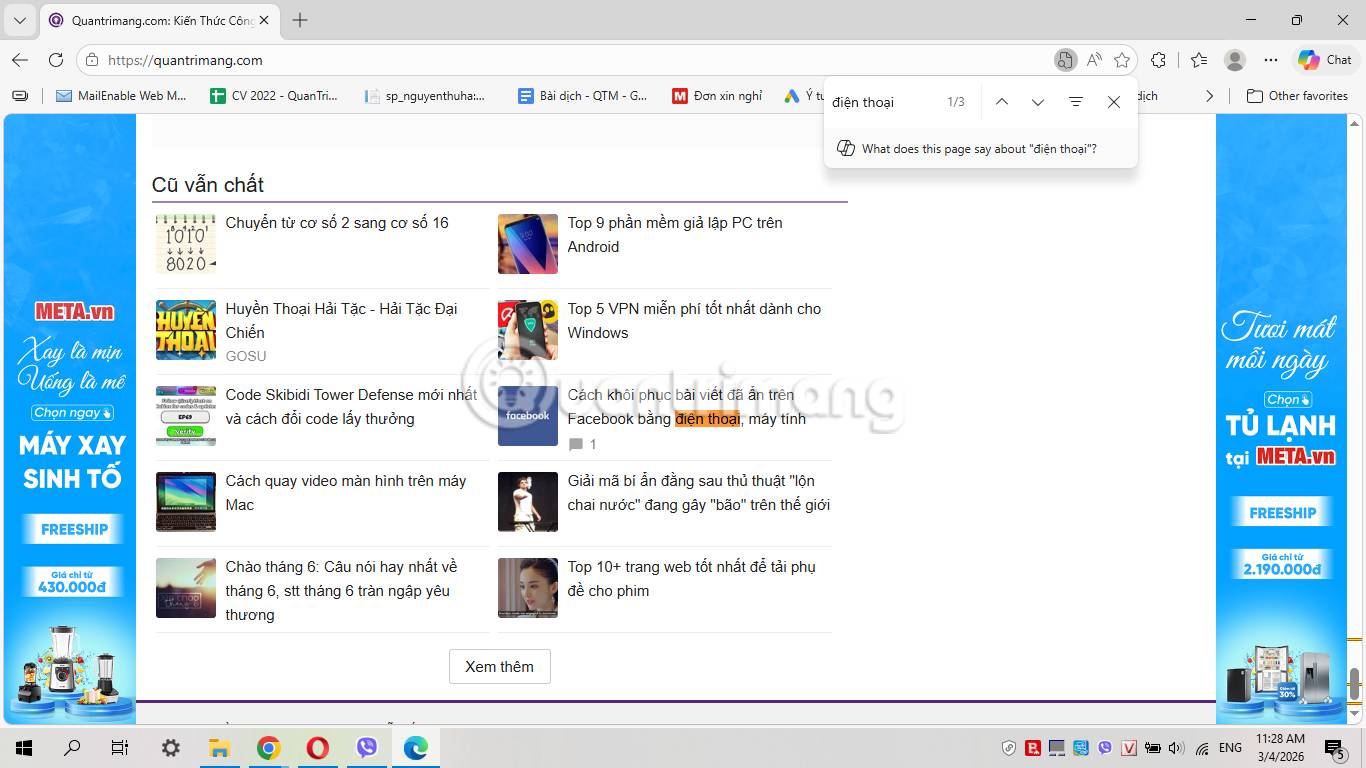Click the previous match arrow in find bar
Viewport: 1366px width, 768px height.
(1002, 101)
